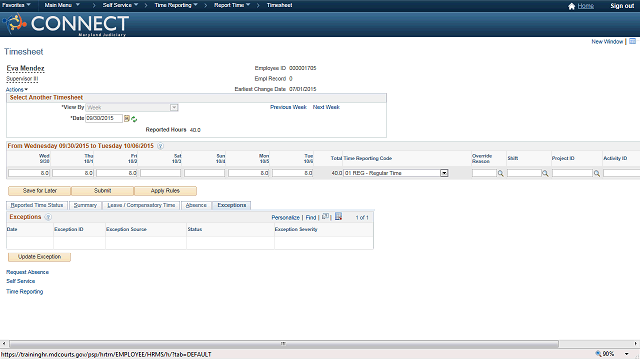The width and height of the screenshot is (640, 360).
Task: Click the Personalize link
Action: pyautogui.click(x=285, y=218)
